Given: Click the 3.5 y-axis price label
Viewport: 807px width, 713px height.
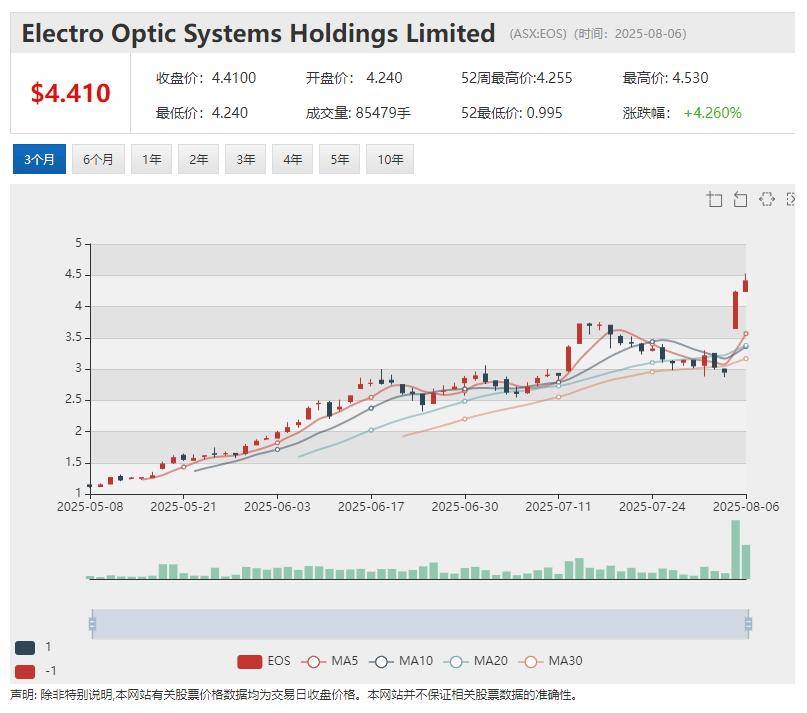Looking at the screenshot, I should click(74, 337).
